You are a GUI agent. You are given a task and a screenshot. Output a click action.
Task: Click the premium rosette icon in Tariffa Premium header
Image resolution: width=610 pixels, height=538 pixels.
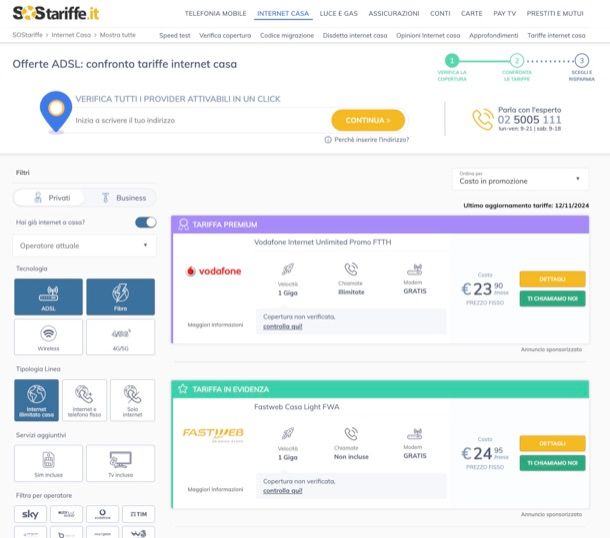pos(183,224)
